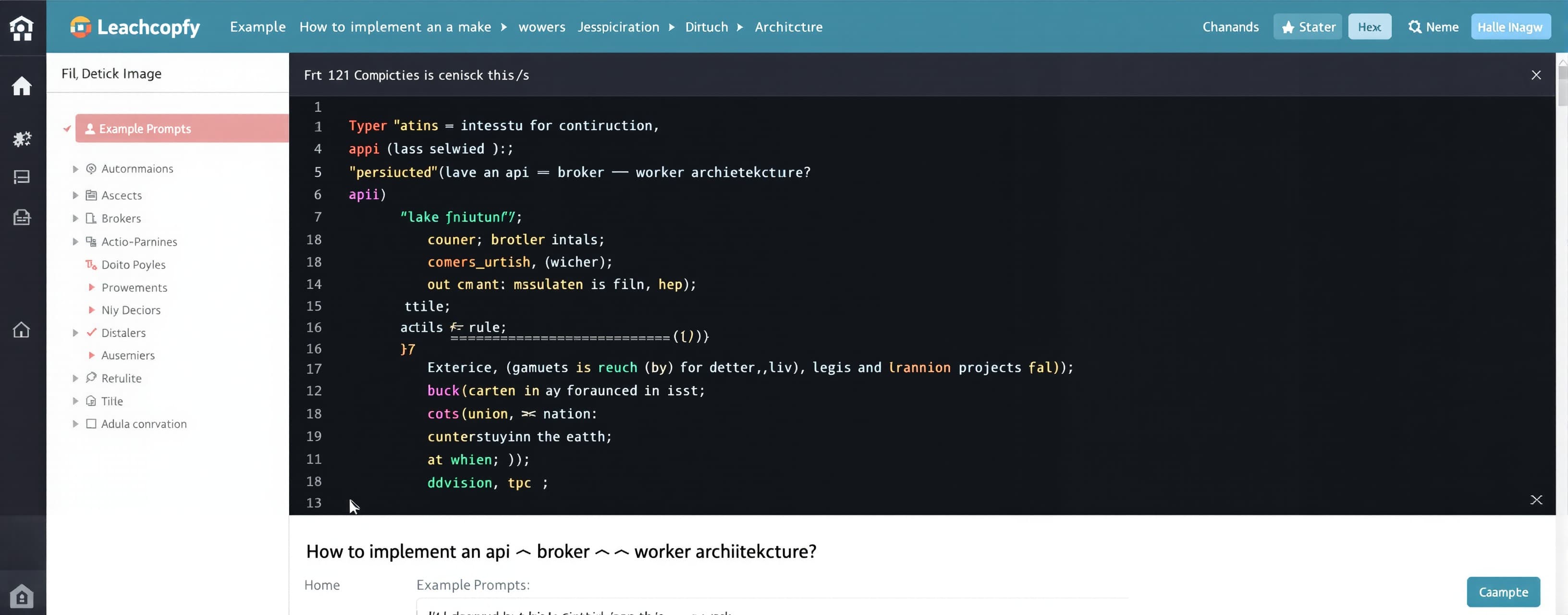This screenshot has height=615, width=1568.
Task: Click code line 'cunterstuyinn the eatth;'
Action: click(519, 437)
